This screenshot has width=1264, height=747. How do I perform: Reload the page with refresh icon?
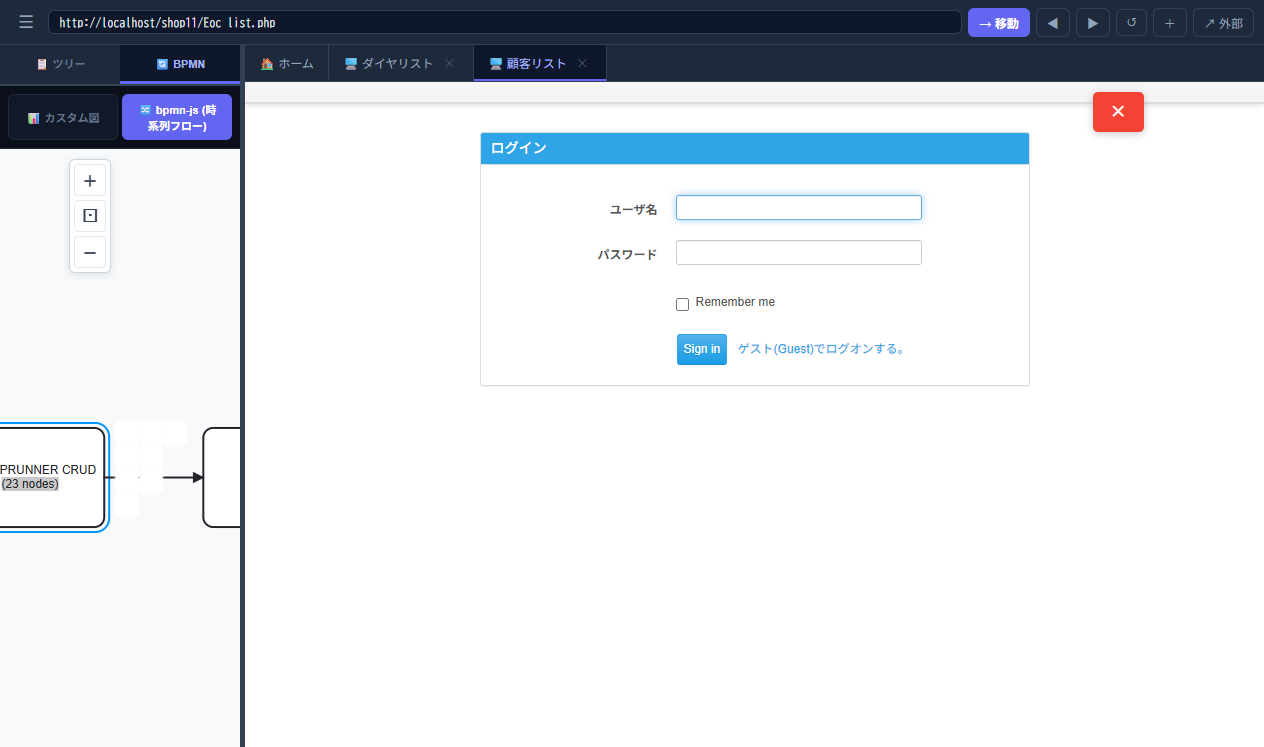(x=1131, y=23)
